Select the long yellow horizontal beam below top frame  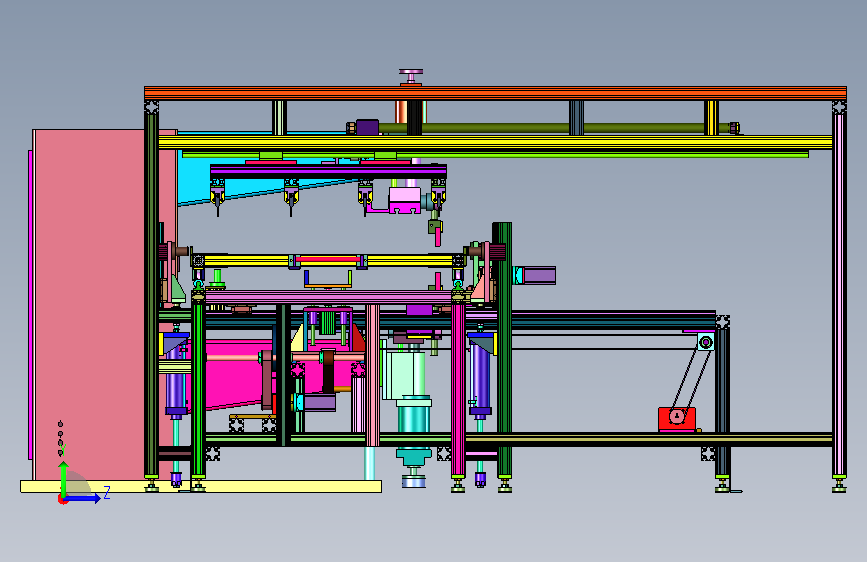[x=495, y=143]
